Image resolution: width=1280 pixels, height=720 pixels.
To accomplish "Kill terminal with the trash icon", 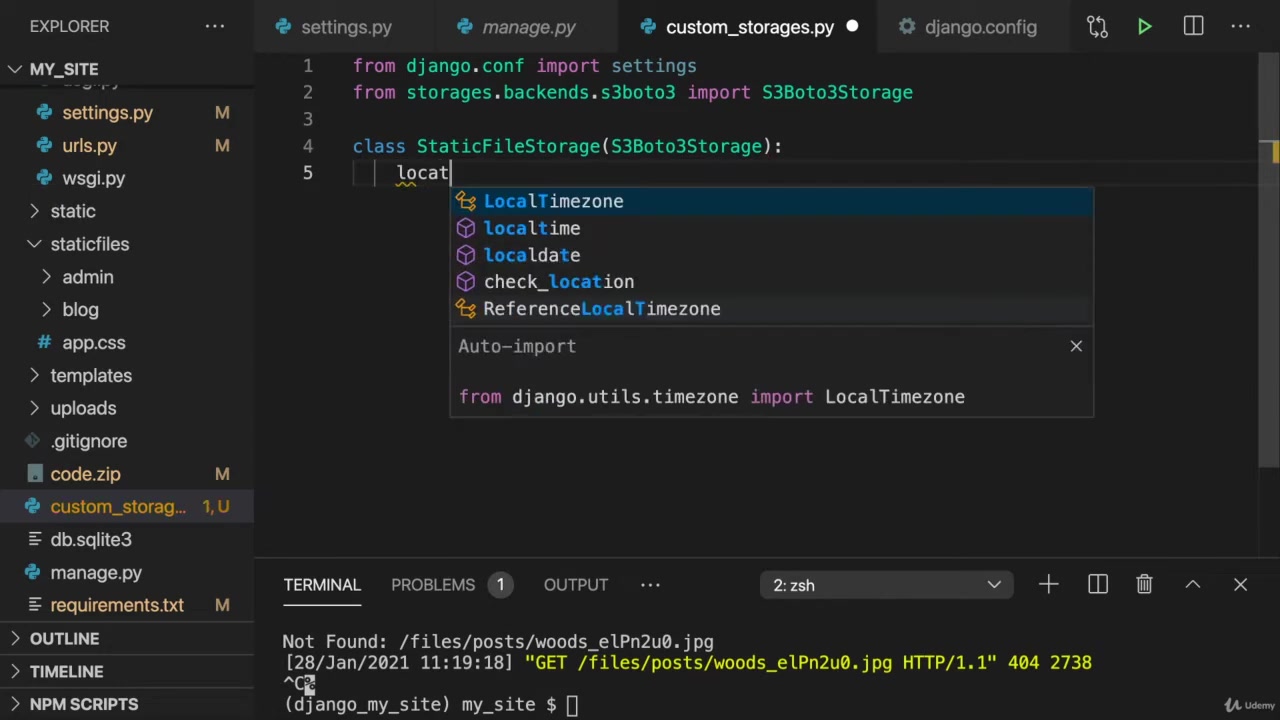I will click(x=1144, y=585).
